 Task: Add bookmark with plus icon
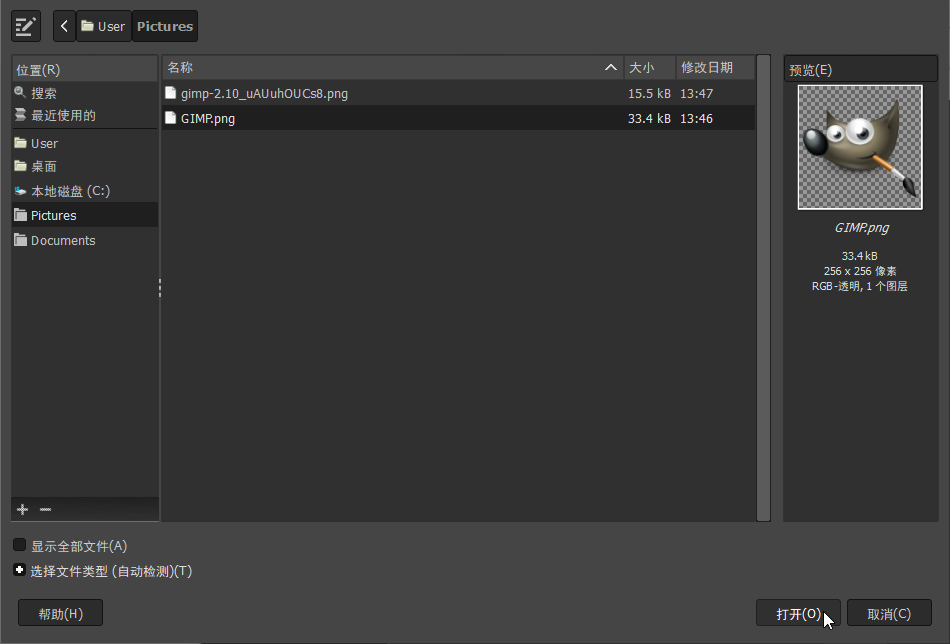[22, 510]
